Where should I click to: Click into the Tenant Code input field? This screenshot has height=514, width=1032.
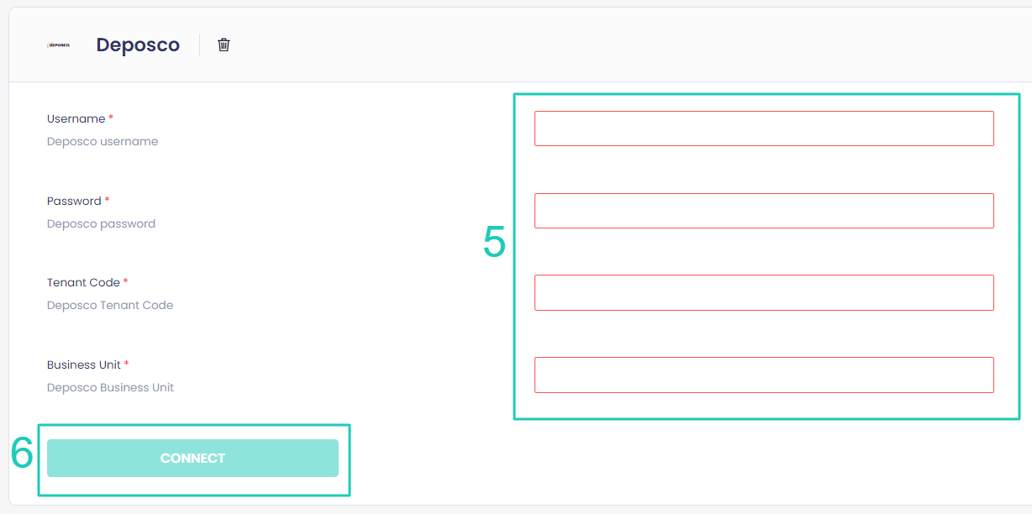(763, 292)
